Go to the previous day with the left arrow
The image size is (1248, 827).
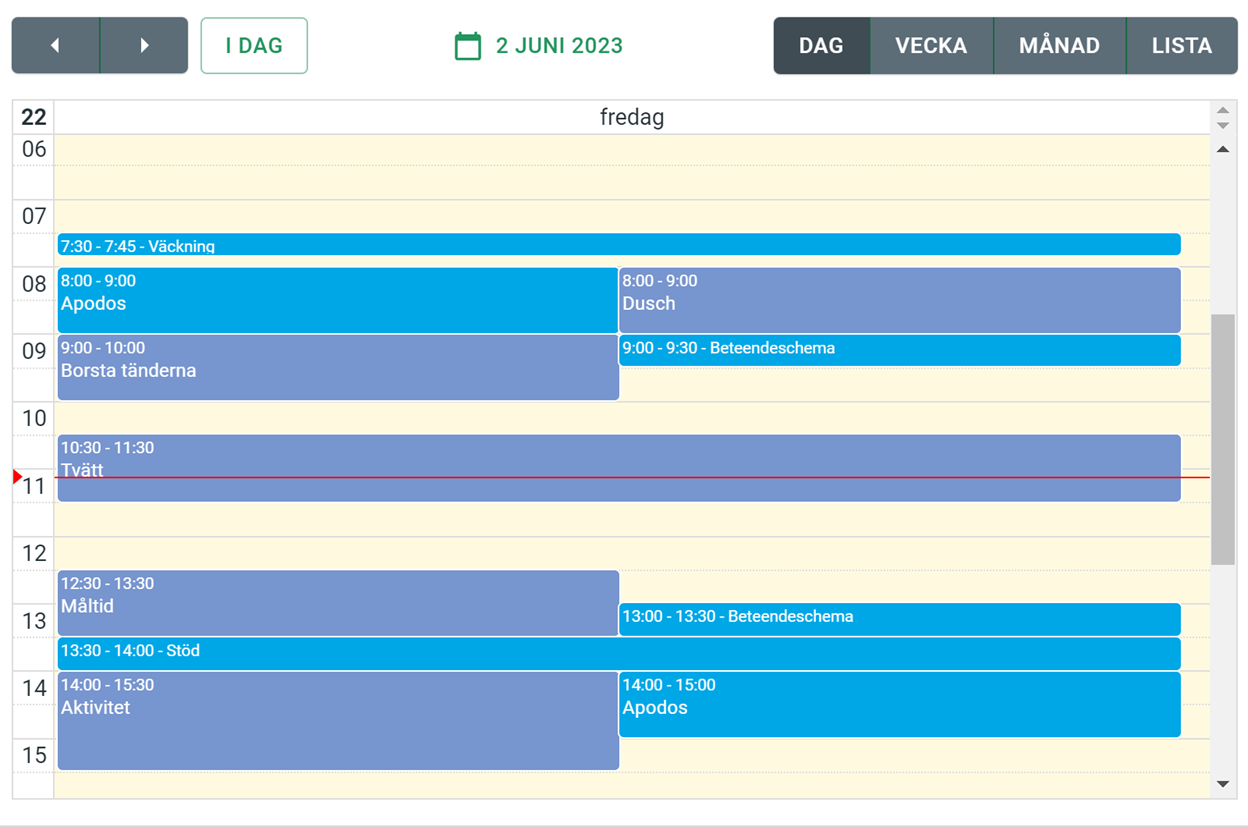pyautogui.click(x=56, y=45)
